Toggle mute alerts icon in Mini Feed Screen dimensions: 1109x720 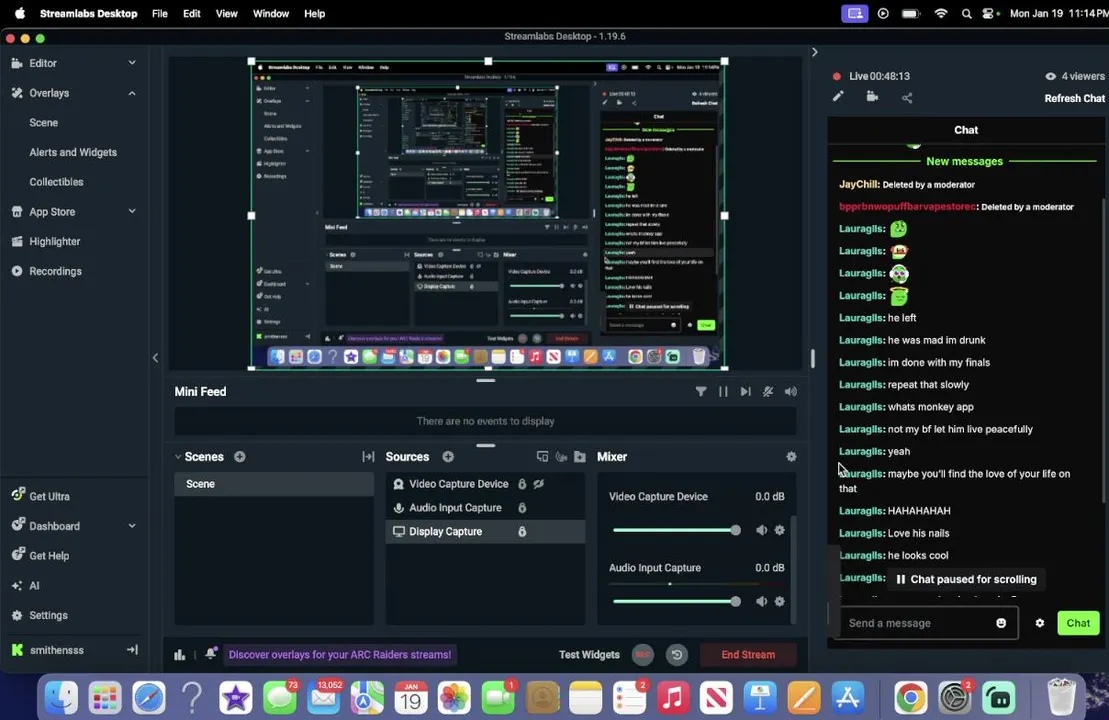coord(767,391)
